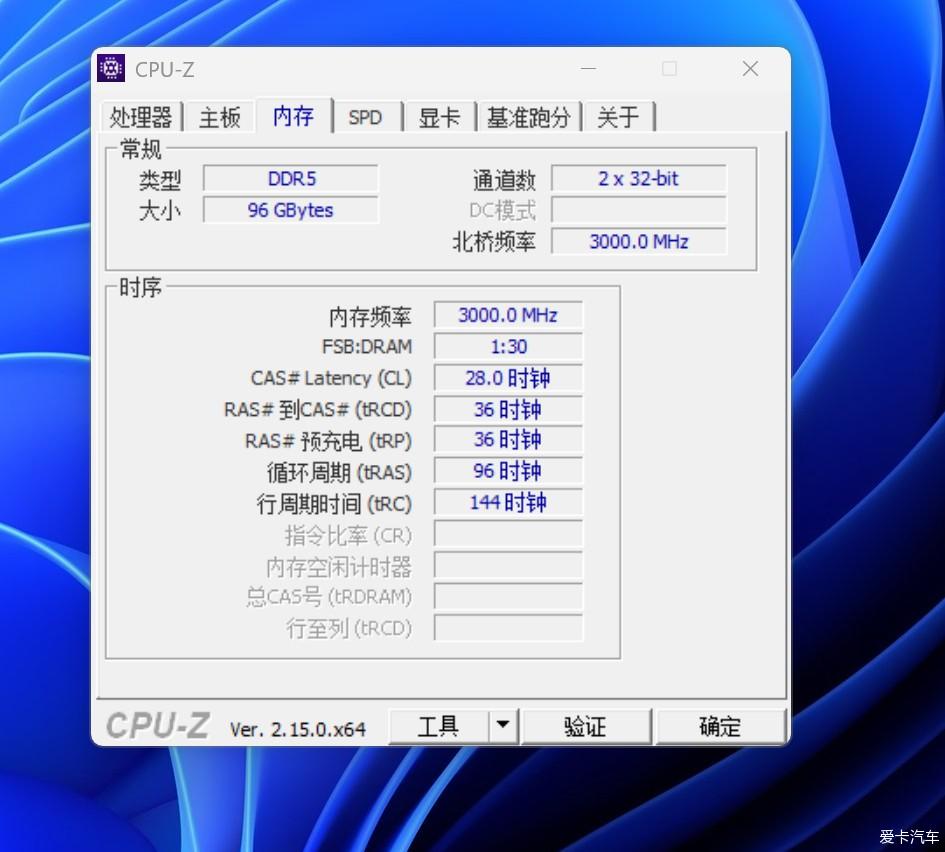Go to the 关于 tab
945x852 pixels.
point(618,116)
